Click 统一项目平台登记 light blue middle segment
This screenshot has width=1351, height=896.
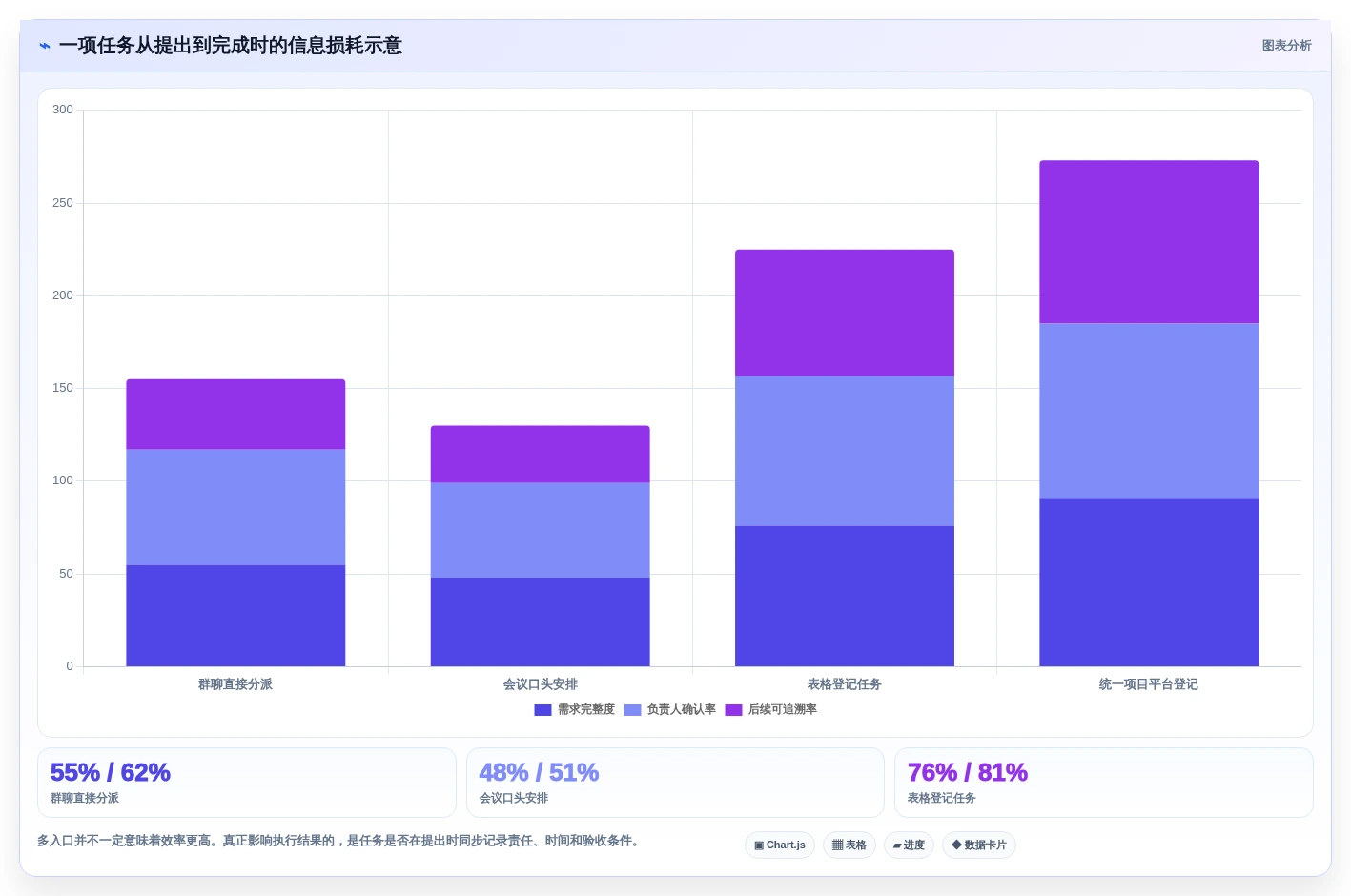pos(1149,411)
